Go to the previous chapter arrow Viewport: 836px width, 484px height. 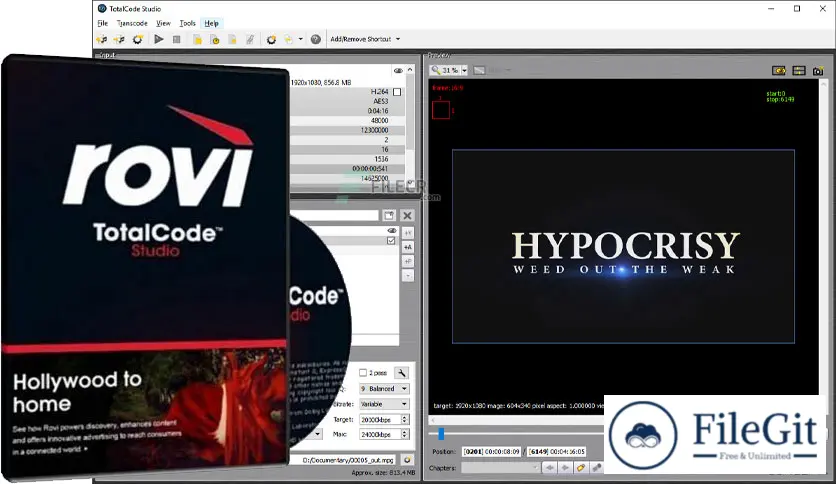point(549,467)
